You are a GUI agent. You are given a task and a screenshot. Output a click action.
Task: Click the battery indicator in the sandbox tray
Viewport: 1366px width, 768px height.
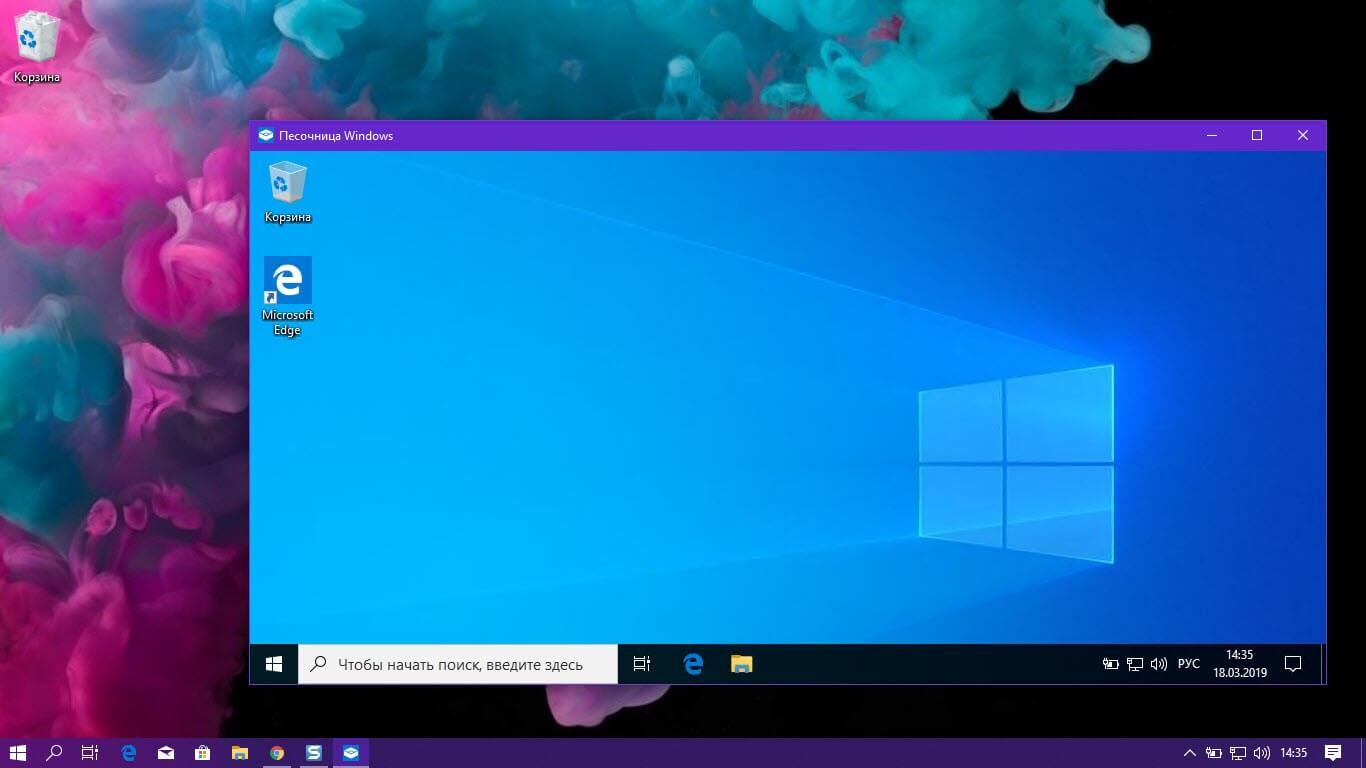1110,663
